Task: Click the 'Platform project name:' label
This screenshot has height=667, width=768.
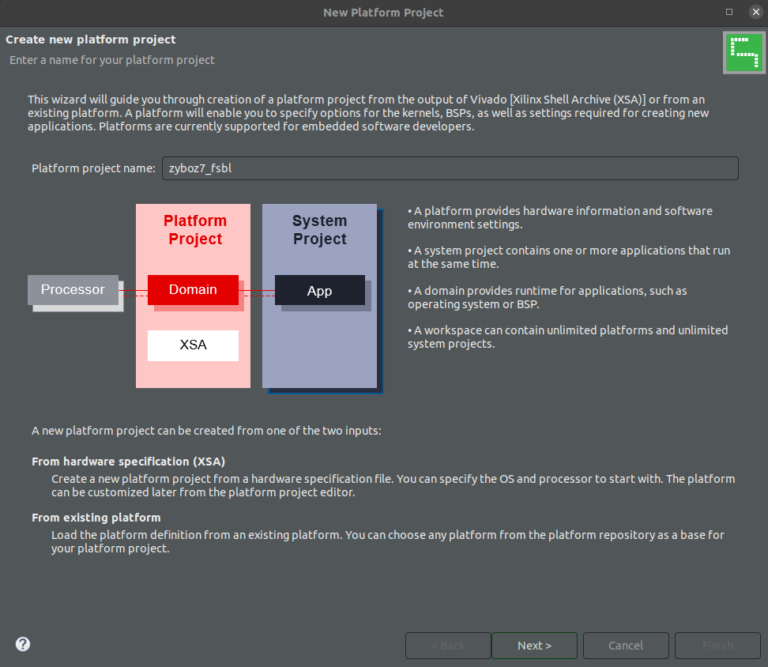Action: 93,168
